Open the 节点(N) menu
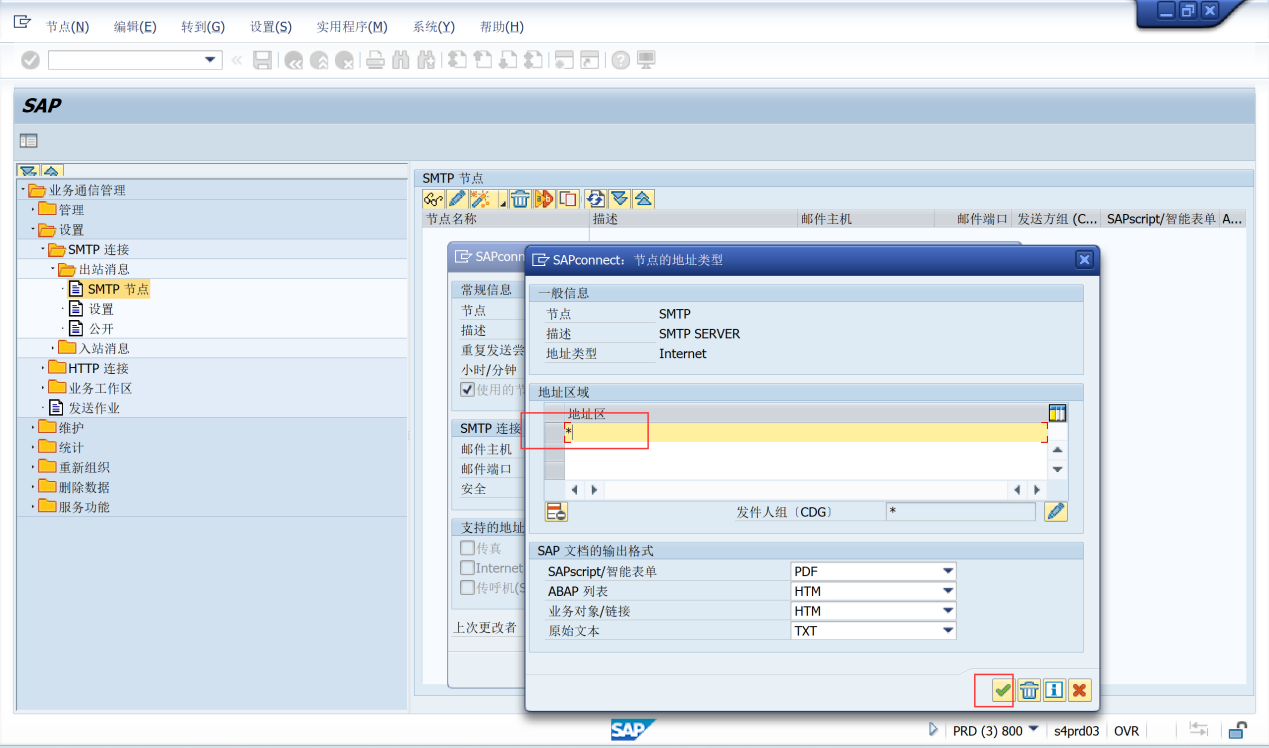Image resolution: width=1269 pixels, height=748 pixels. (67, 27)
